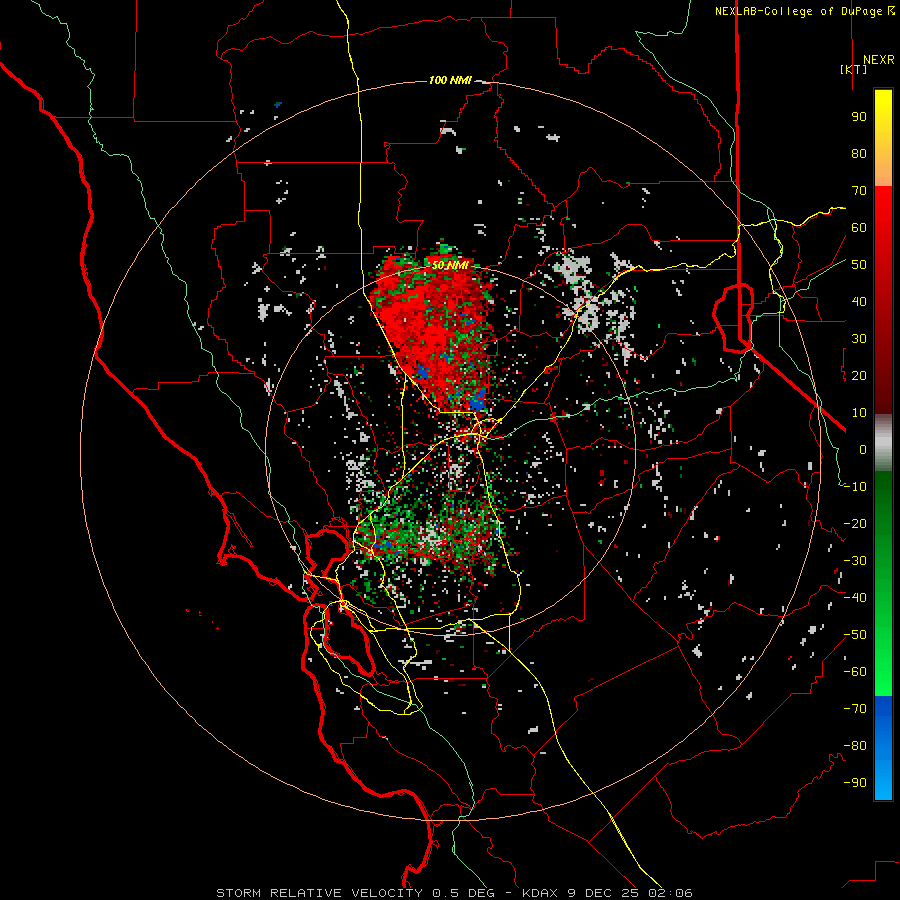900x900 pixels.
Task: Click the positive 10 scale label
Action: tap(859, 413)
